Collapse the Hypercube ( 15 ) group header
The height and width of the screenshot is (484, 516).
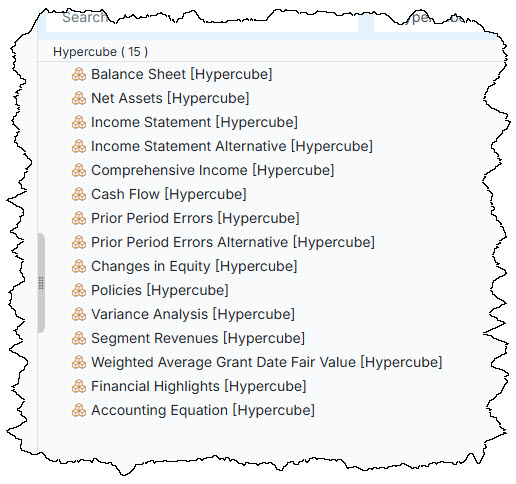coord(100,52)
